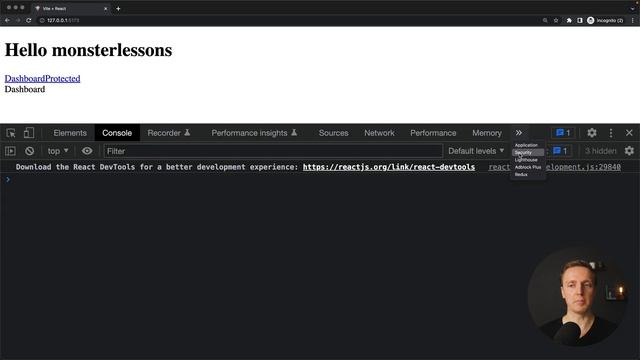Click the '3 hidden' messages label
This screenshot has height=360, width=640.
(x=600, y=151)
